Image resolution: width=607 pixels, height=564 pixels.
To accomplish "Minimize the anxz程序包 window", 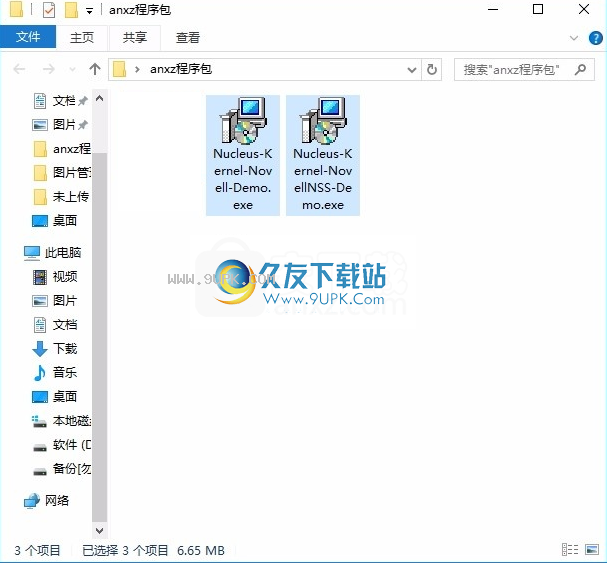I will [x=493, y=9].
